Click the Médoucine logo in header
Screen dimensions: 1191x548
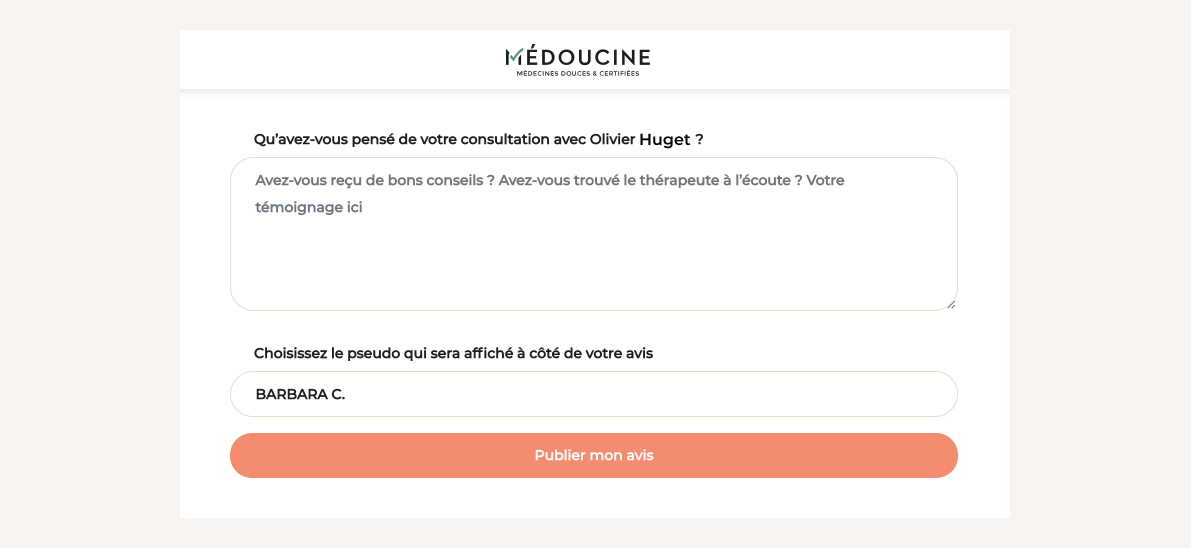point(577,60)
